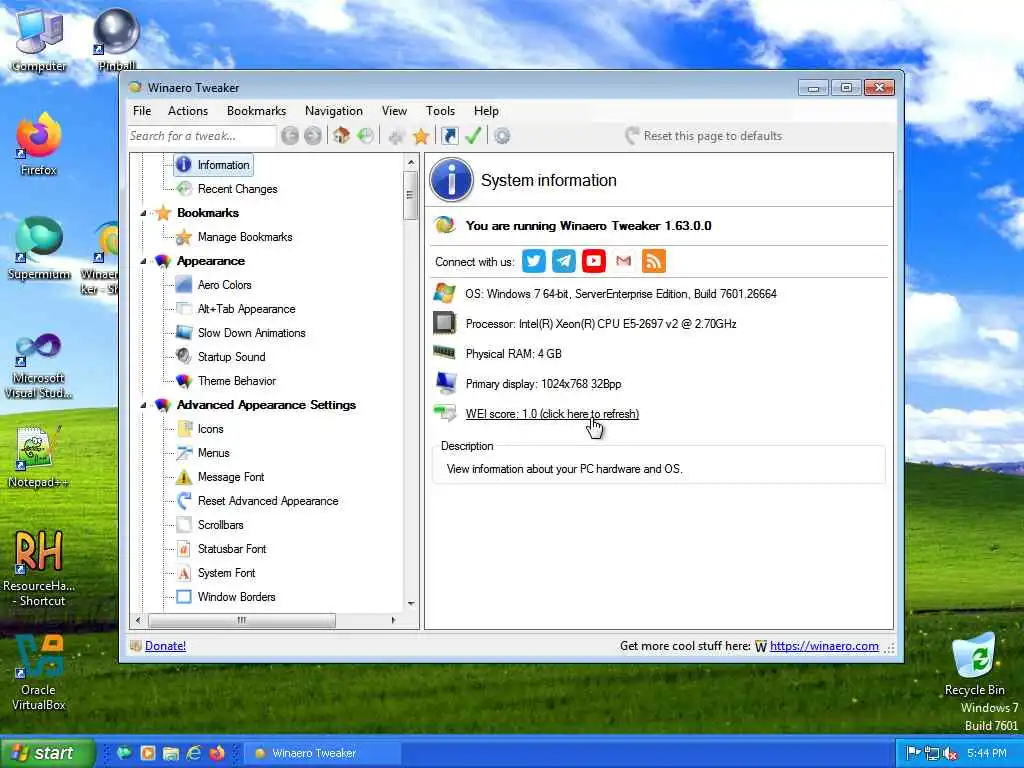The image size is (1024, 768).
Task: Click the grayed Back navigation arrow
Action: (x=290, y=136)
